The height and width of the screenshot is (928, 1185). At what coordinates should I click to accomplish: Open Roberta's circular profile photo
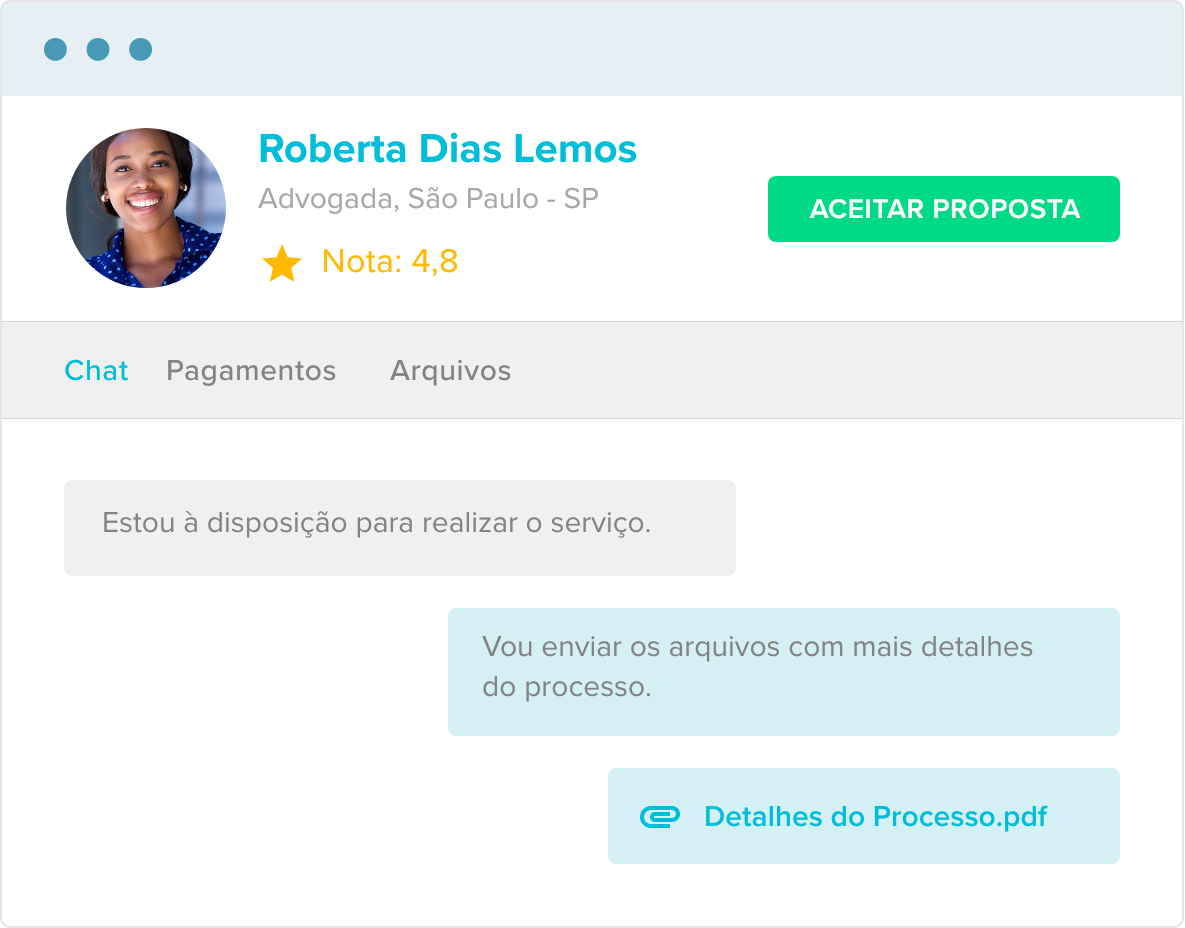click(x=146, y=208)
